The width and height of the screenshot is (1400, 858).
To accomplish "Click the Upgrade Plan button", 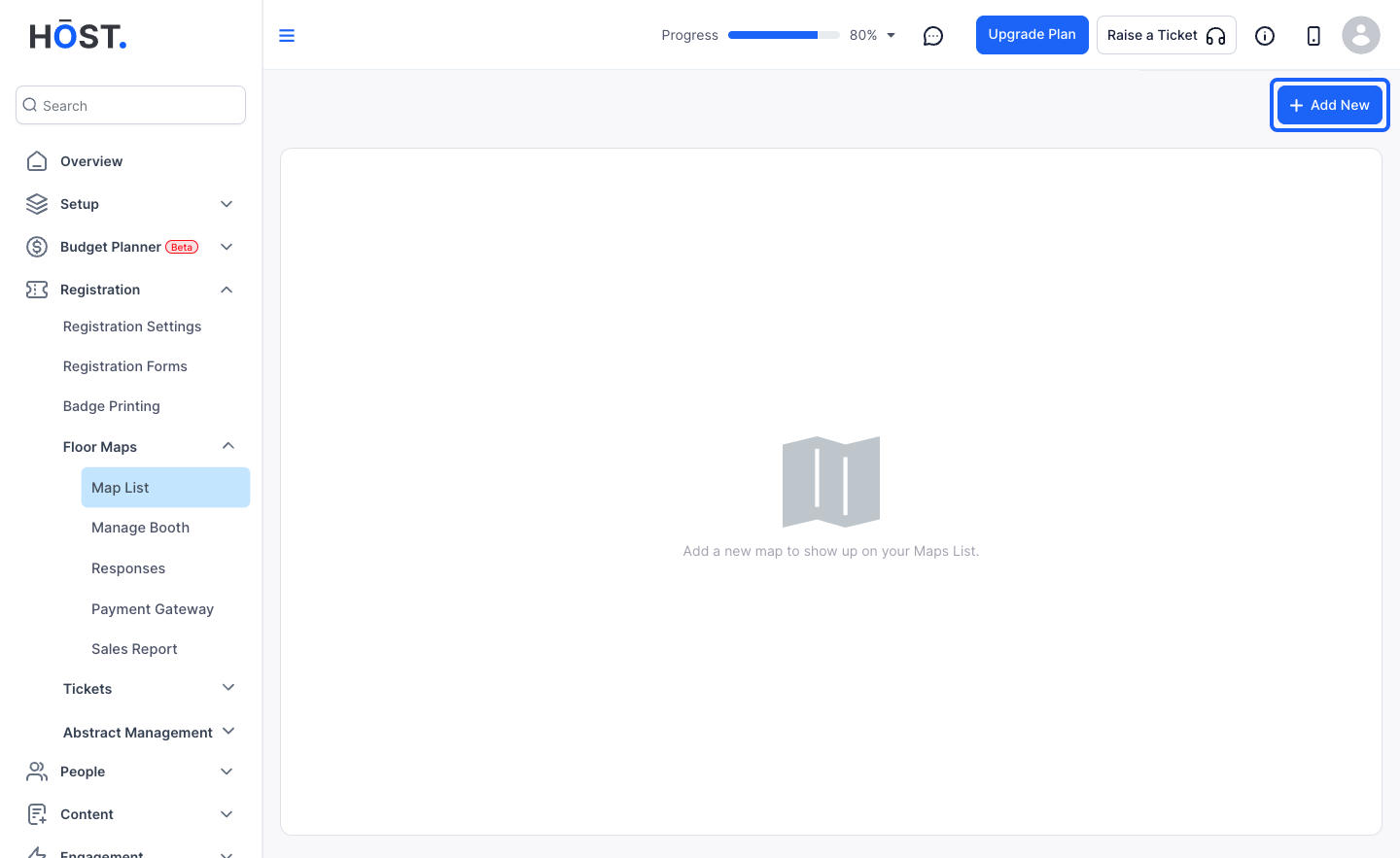I will [x=1032, y=35].
